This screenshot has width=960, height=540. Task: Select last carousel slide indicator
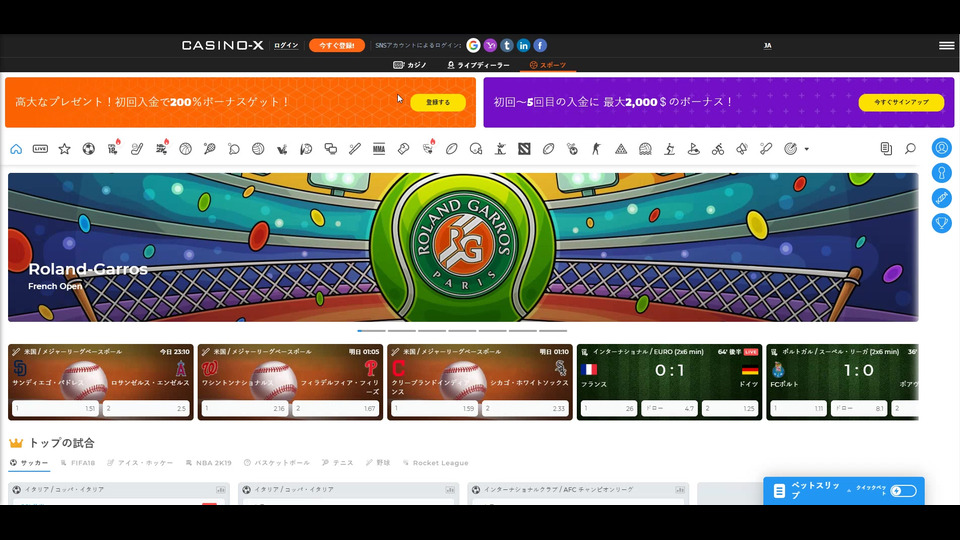[x=553, y=331]
